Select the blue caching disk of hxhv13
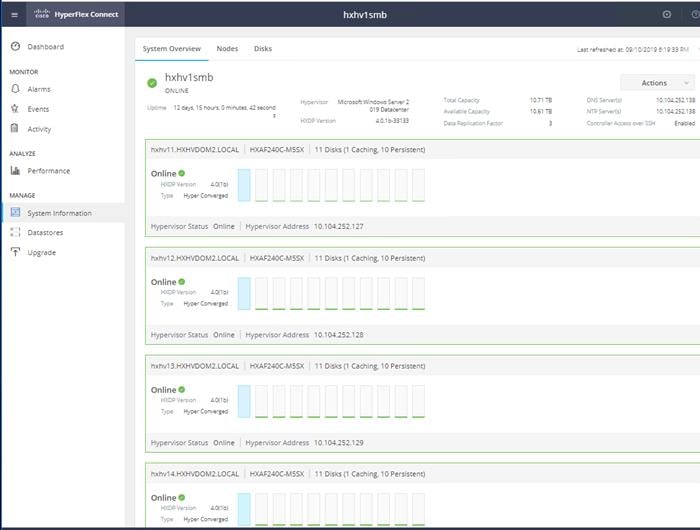Image resolution: width=700 pixels, height=530 pixels. (x=244, y=401)
